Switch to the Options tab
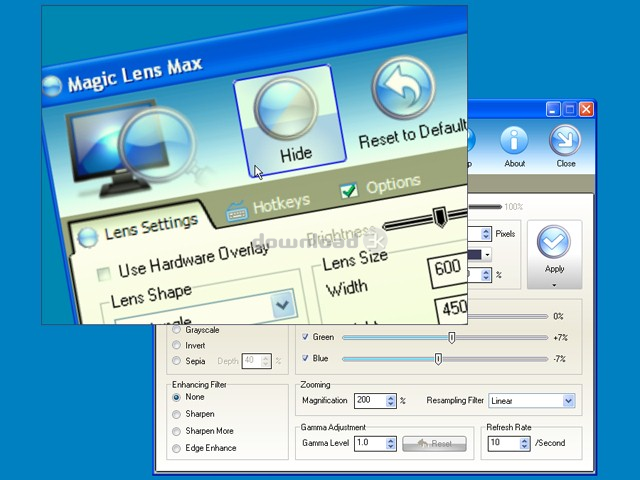640x480 pixels. 380,187
